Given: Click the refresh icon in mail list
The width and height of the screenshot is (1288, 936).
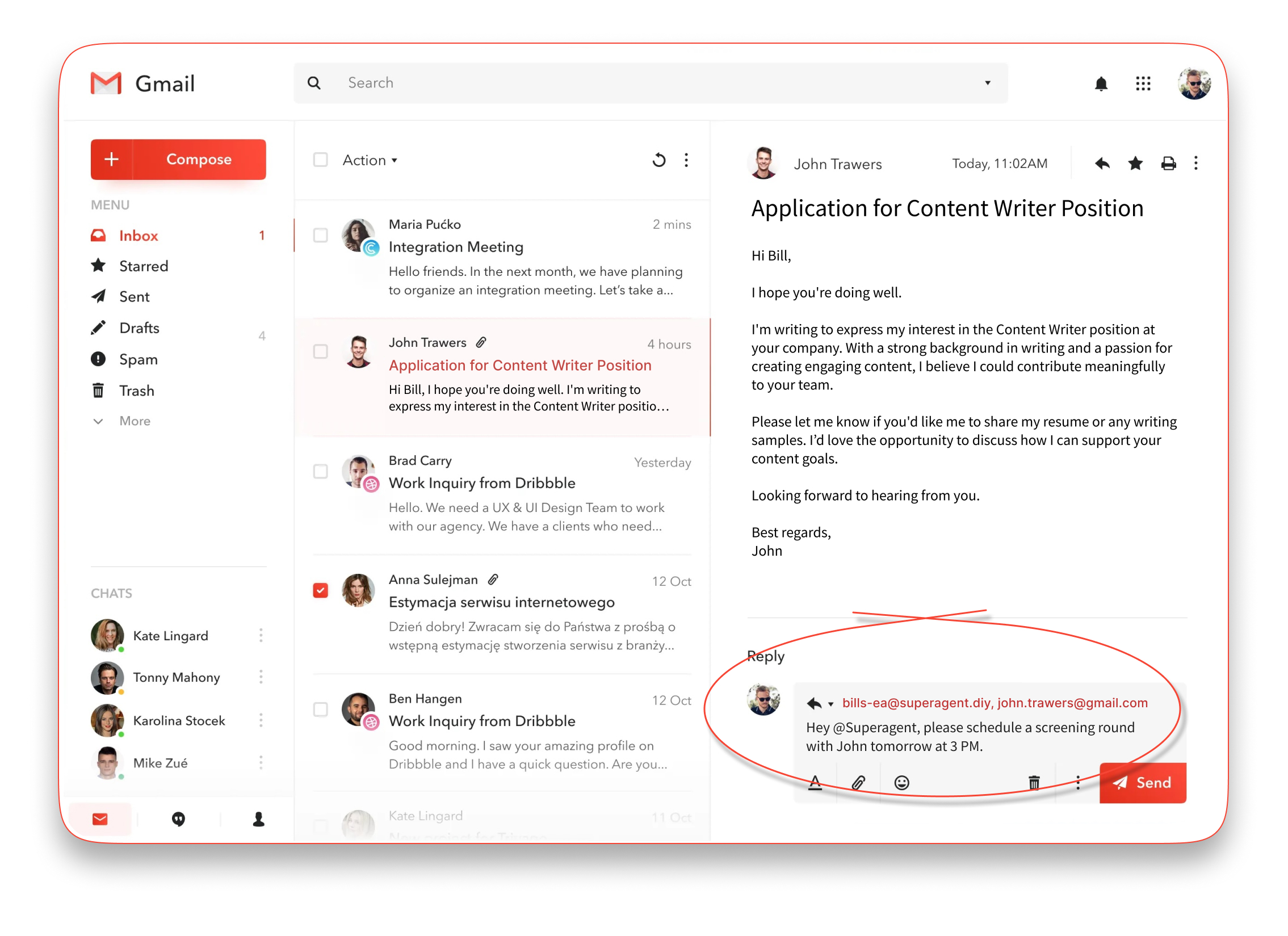Looking at the screenshot, I should coord(658,160).
